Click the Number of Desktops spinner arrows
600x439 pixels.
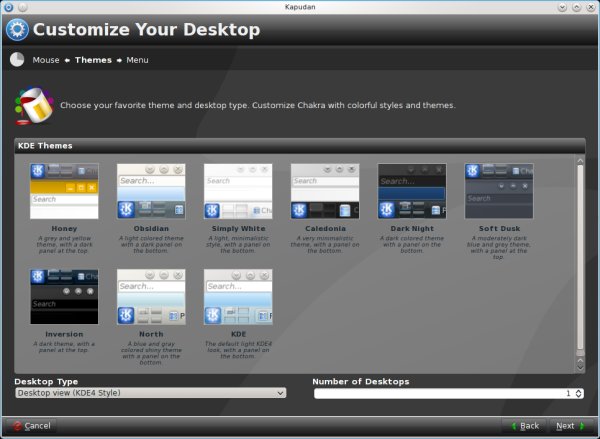(x=579, y=393)
